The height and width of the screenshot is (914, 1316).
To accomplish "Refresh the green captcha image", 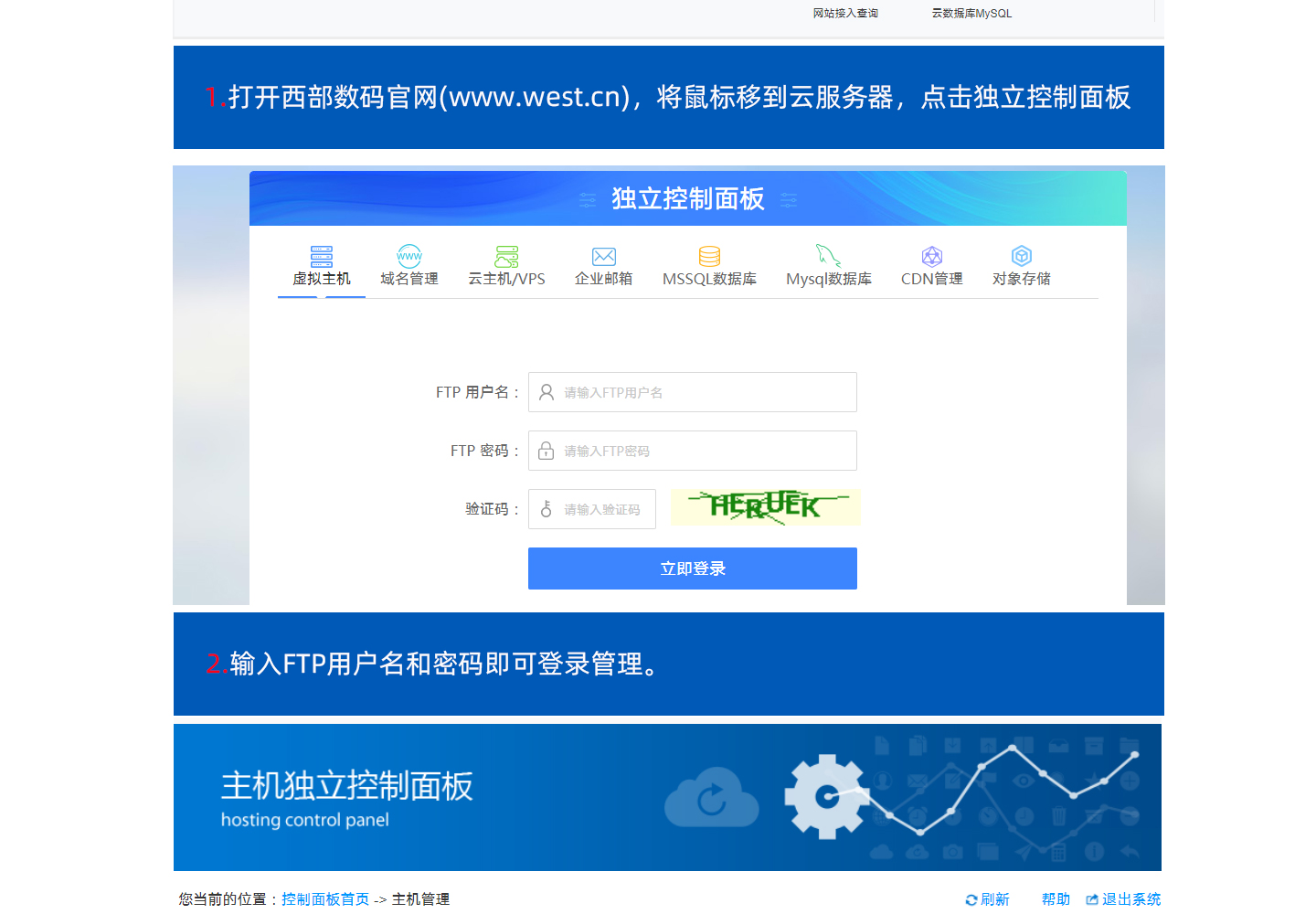I will pos(765,507).
